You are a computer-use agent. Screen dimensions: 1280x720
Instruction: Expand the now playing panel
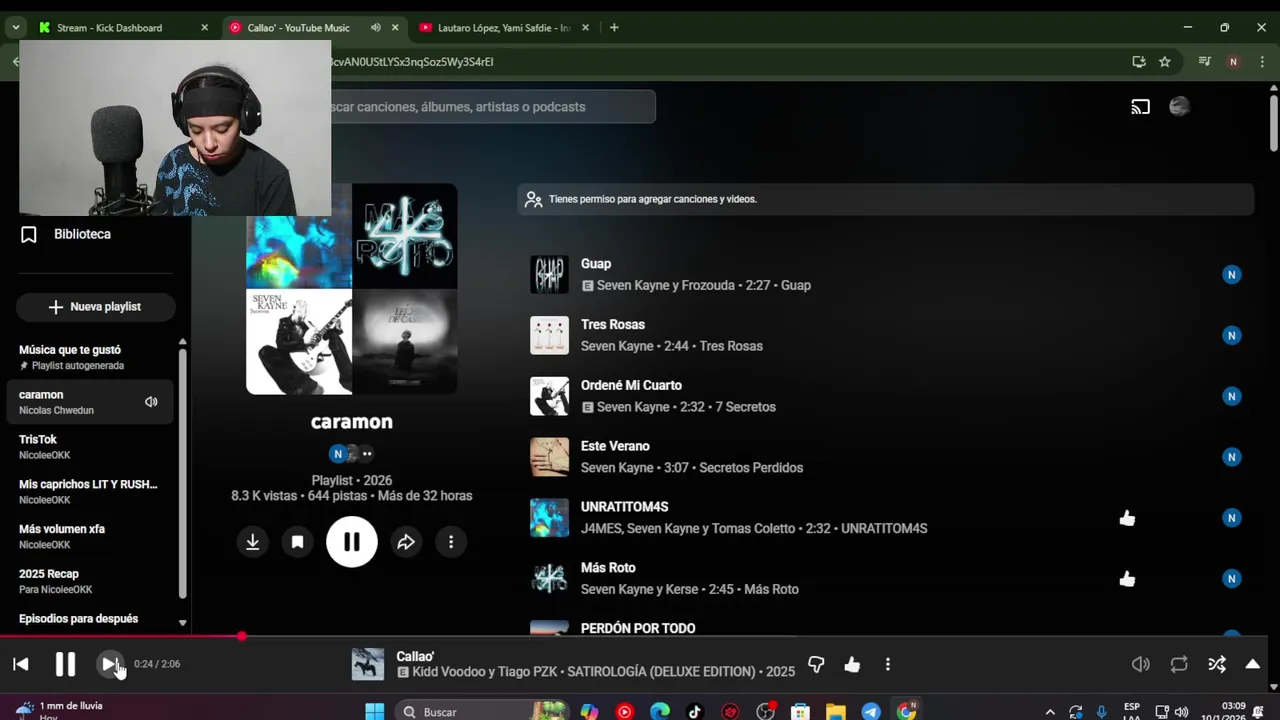point(1252,664)
